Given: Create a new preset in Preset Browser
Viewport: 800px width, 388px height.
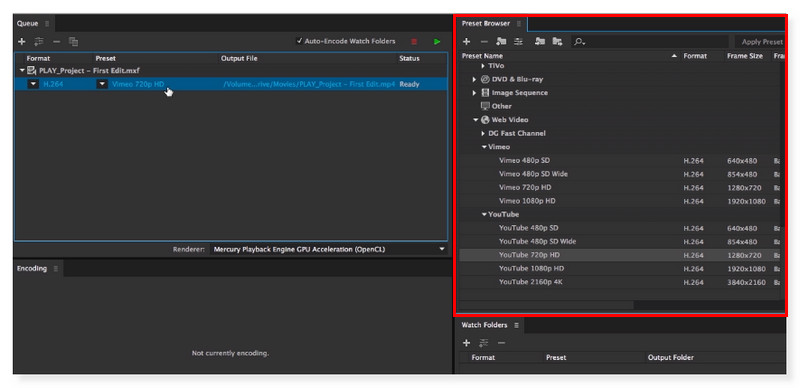Looking at the screenshot, I should click(x=466, y=42).
